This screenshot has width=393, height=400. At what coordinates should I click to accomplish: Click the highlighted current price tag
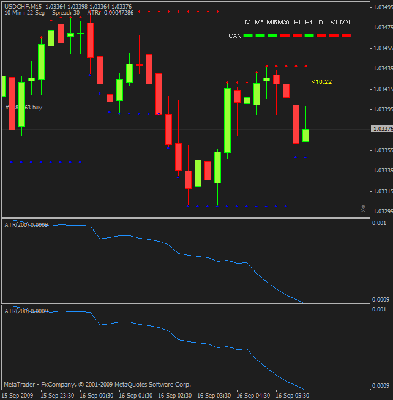point(382,129)
